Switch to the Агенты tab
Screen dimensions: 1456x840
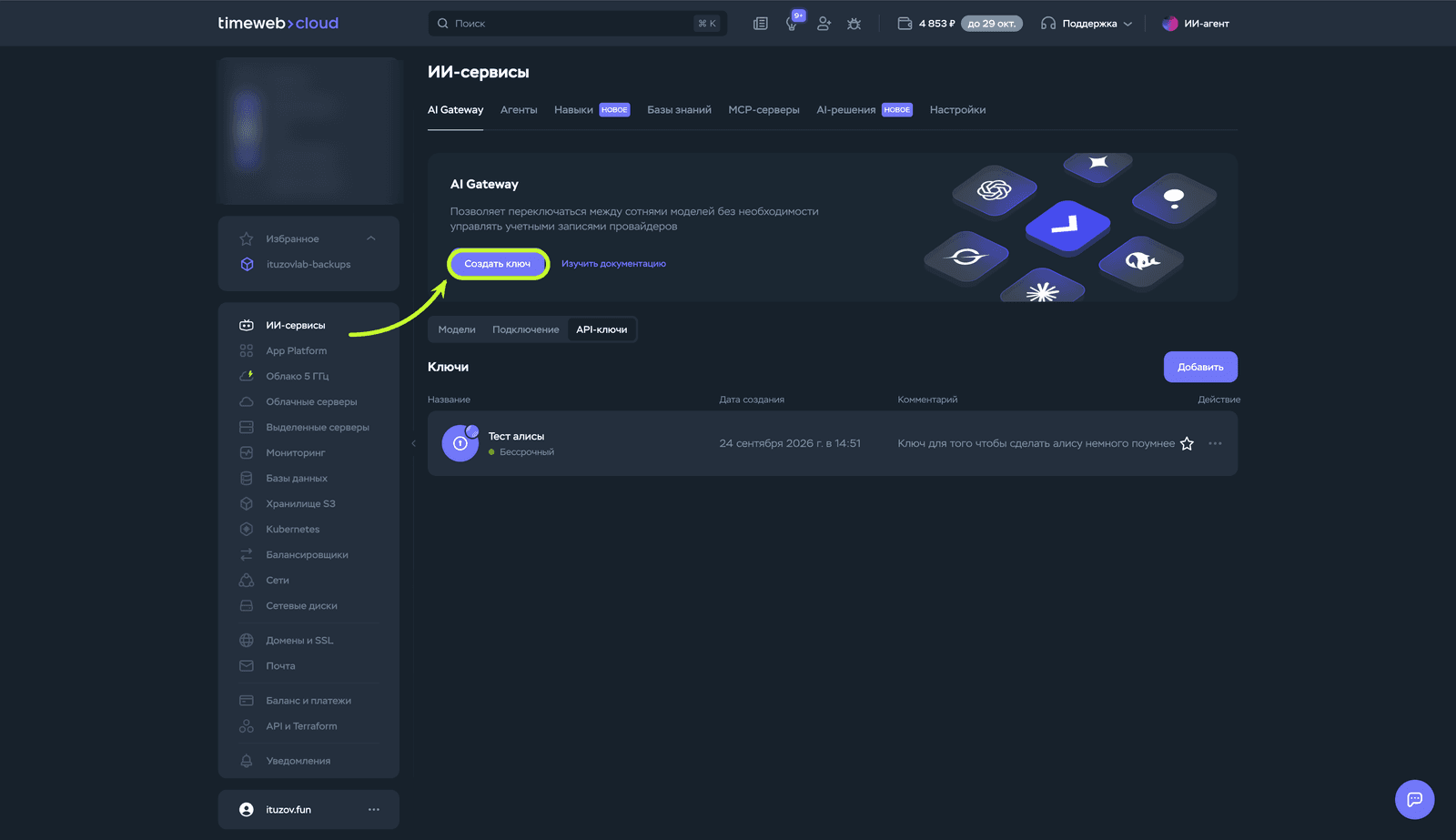click(519, 110)
